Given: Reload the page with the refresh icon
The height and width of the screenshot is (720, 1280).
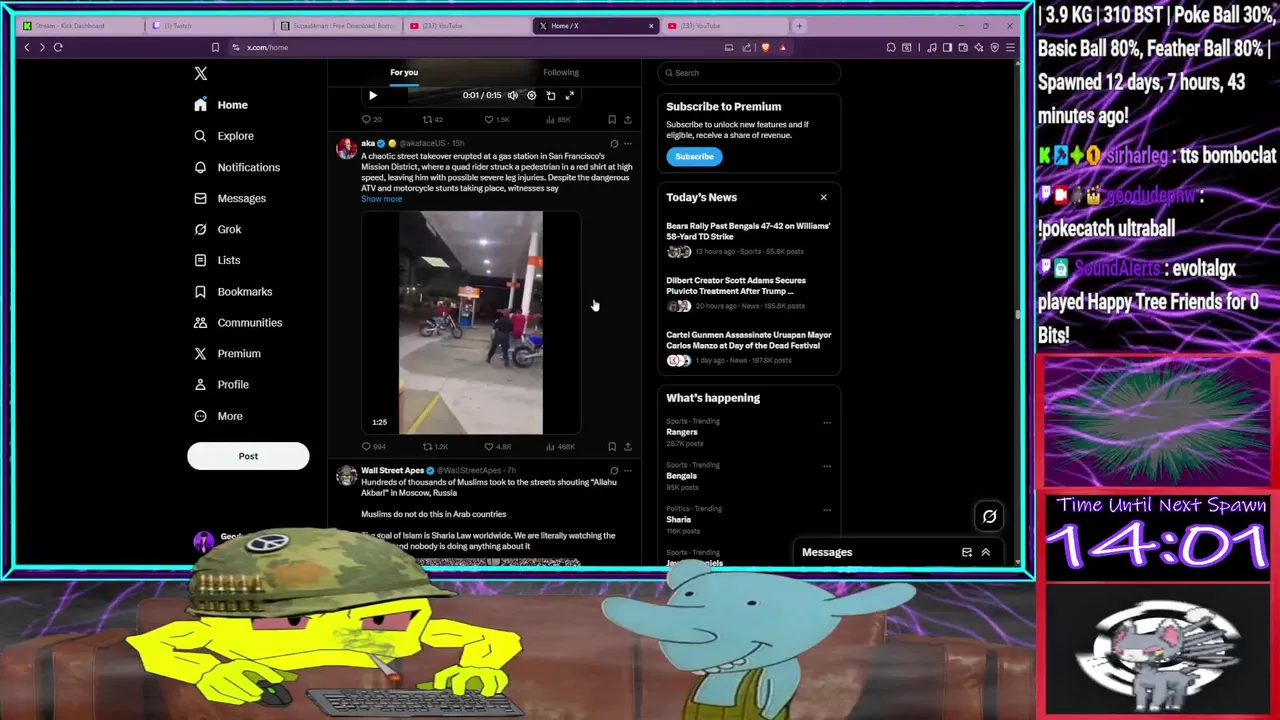Looking at the screenshot, I should 58,47.
